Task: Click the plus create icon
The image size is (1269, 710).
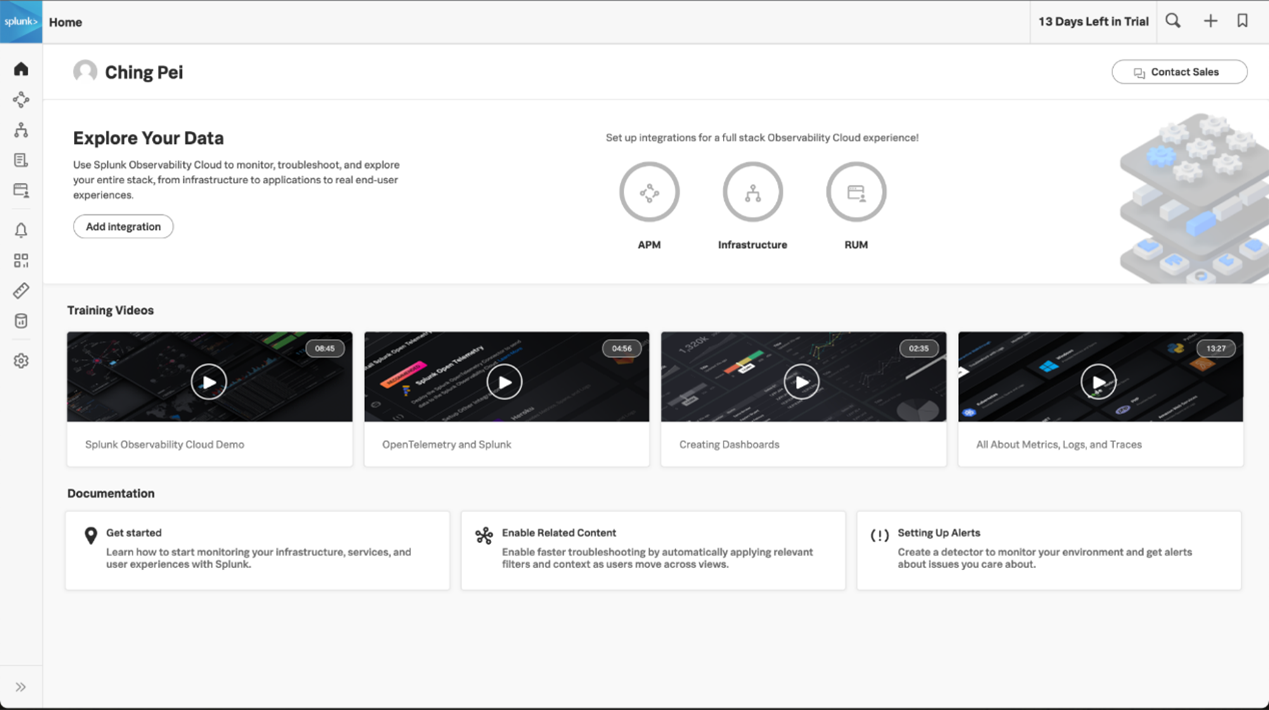Action: click(1210, 21)
